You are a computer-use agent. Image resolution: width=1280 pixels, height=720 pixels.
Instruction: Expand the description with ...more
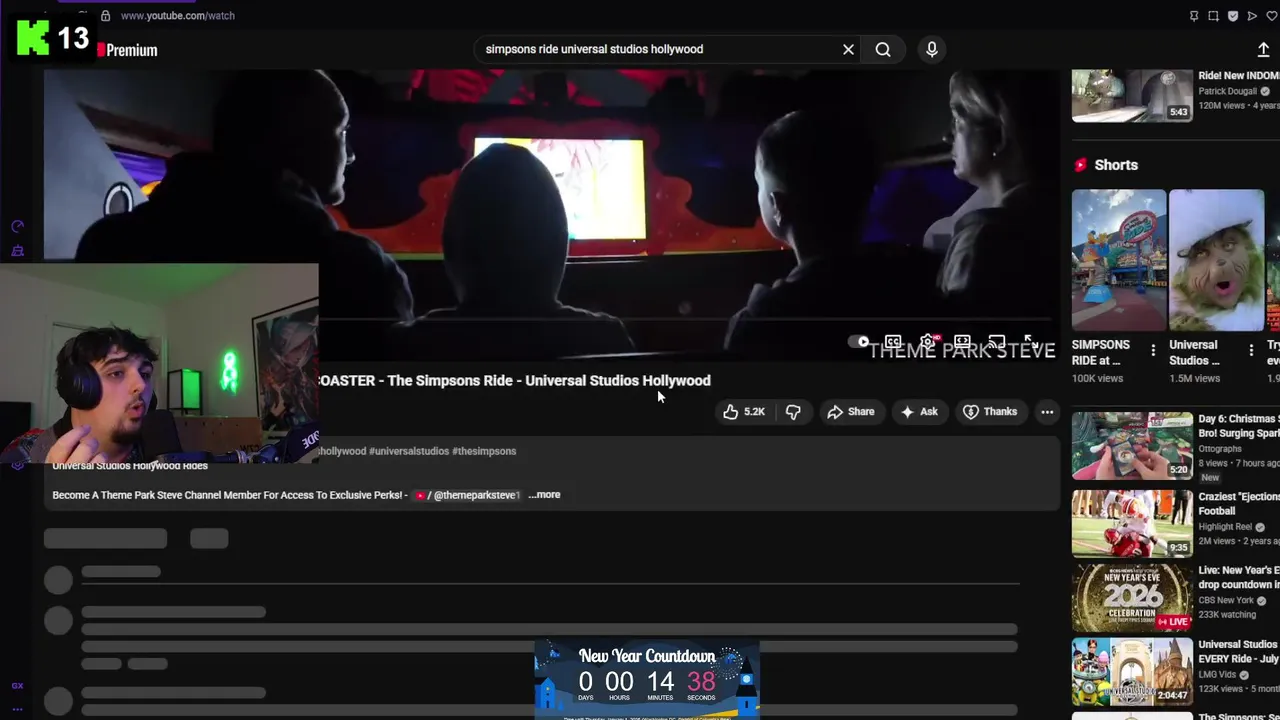coord(544,495)
